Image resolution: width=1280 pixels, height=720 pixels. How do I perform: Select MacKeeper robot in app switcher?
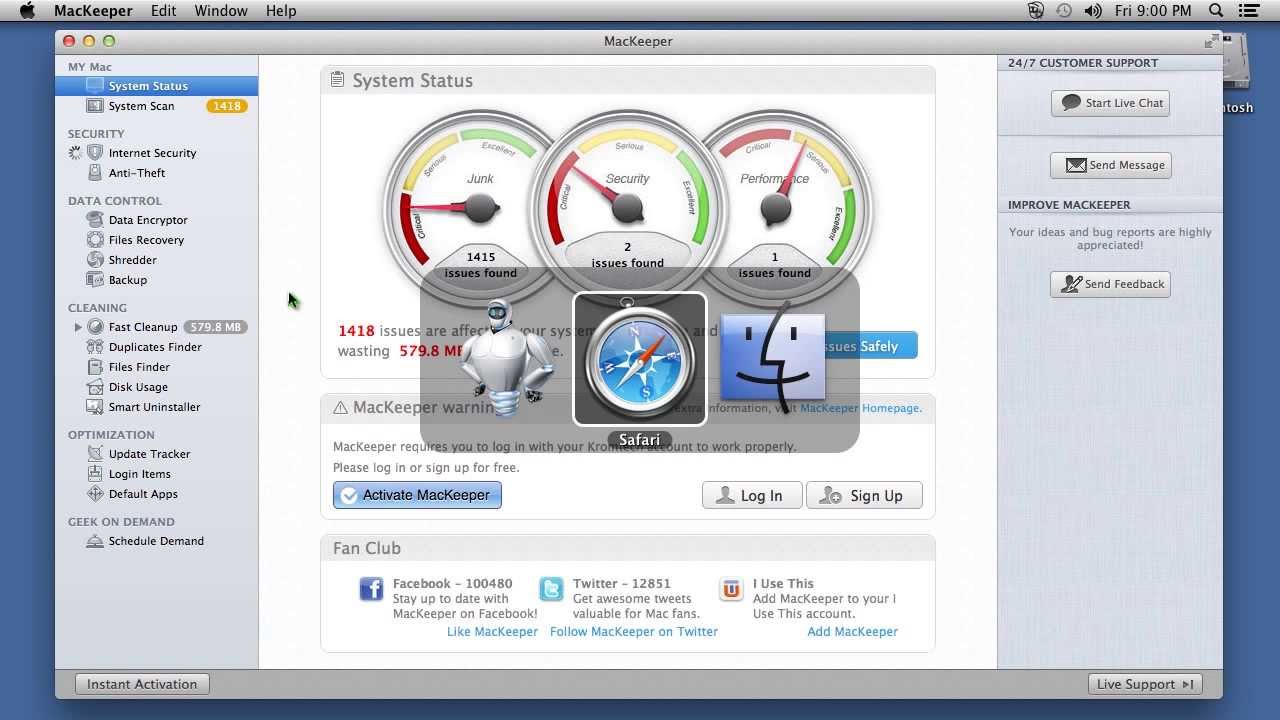coord(507,357)
